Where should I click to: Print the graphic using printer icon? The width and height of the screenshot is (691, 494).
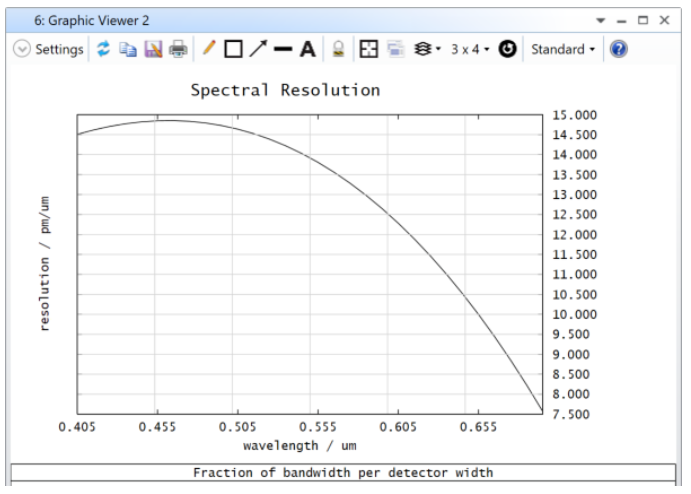point(178,49)
